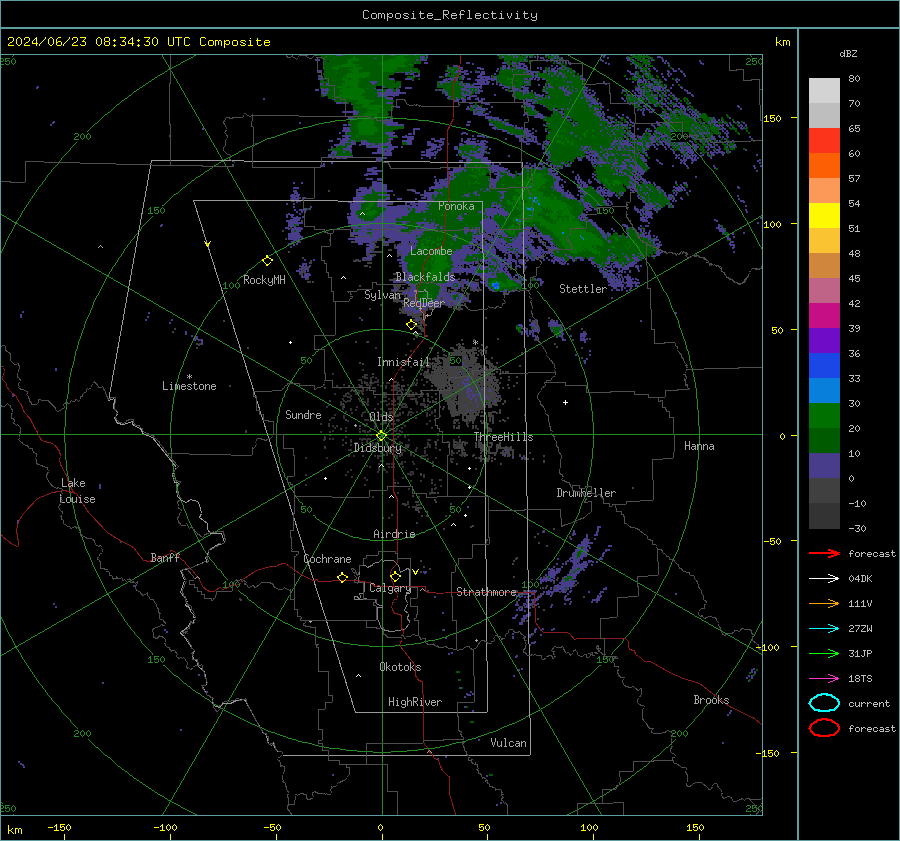The width and height of the screenshot is (900, 841).
Task: Click the Stettler city label
Action: [583, 289]
